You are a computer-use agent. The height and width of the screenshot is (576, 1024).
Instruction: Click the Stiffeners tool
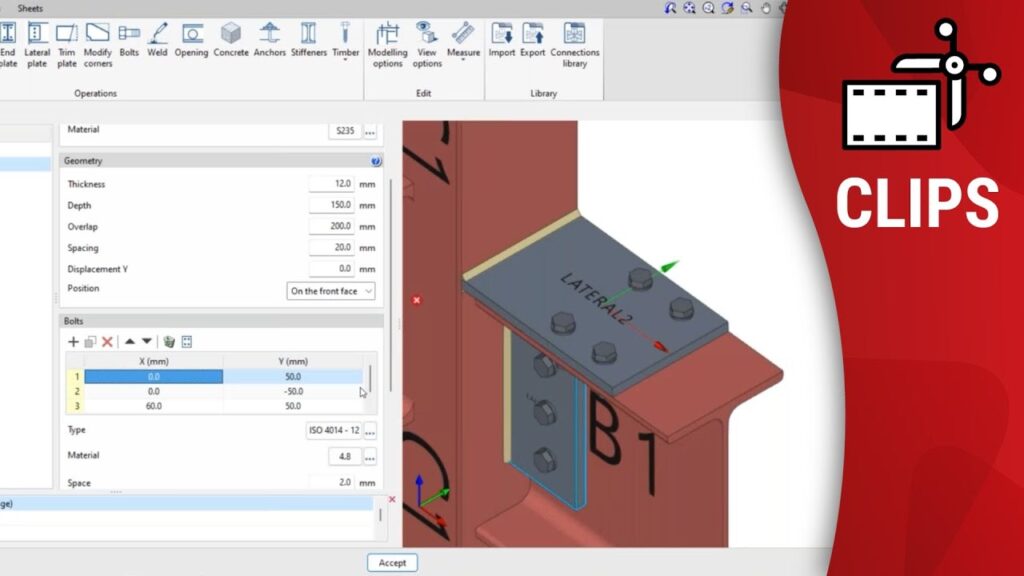309,39
